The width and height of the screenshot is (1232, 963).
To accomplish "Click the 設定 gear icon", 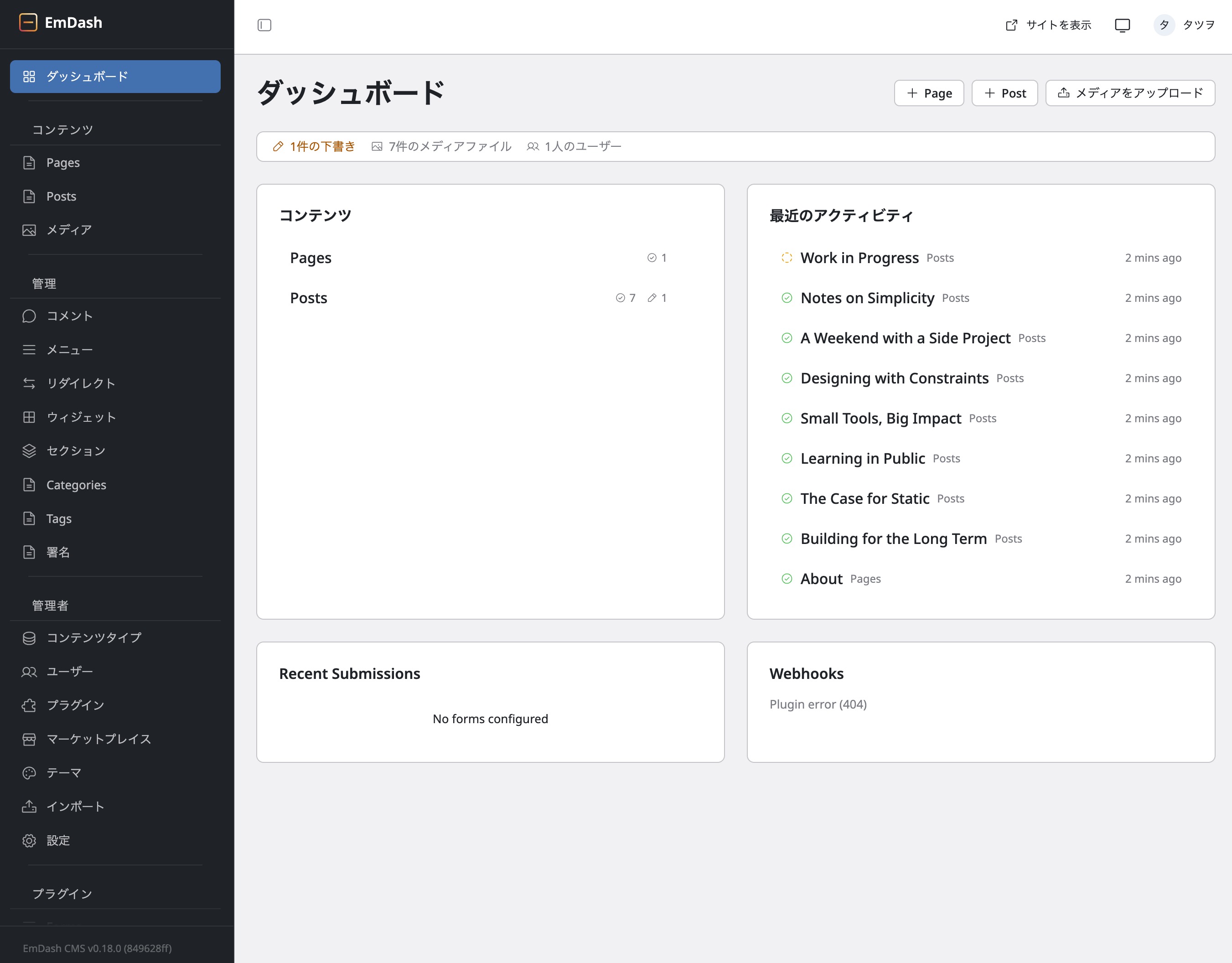I will click(x=29, y=841).
